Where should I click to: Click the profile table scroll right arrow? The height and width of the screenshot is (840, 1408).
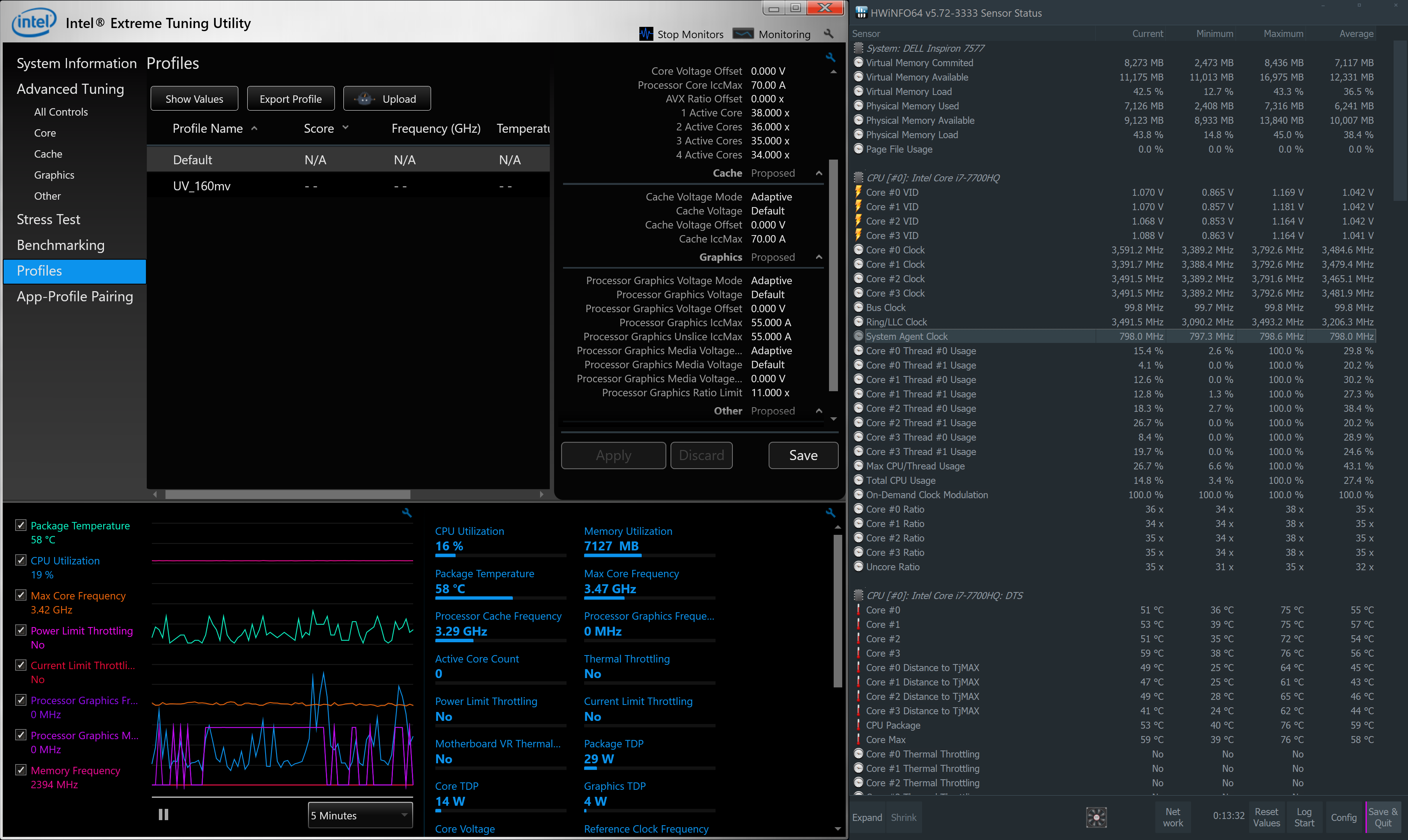pos(541,494)
